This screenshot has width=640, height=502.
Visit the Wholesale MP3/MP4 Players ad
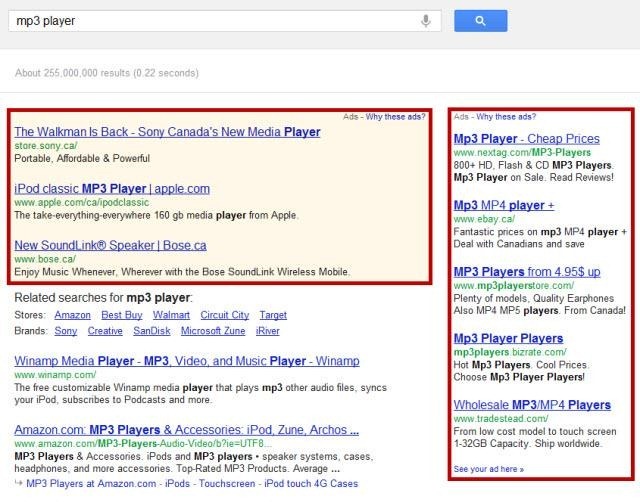(532, 405)
